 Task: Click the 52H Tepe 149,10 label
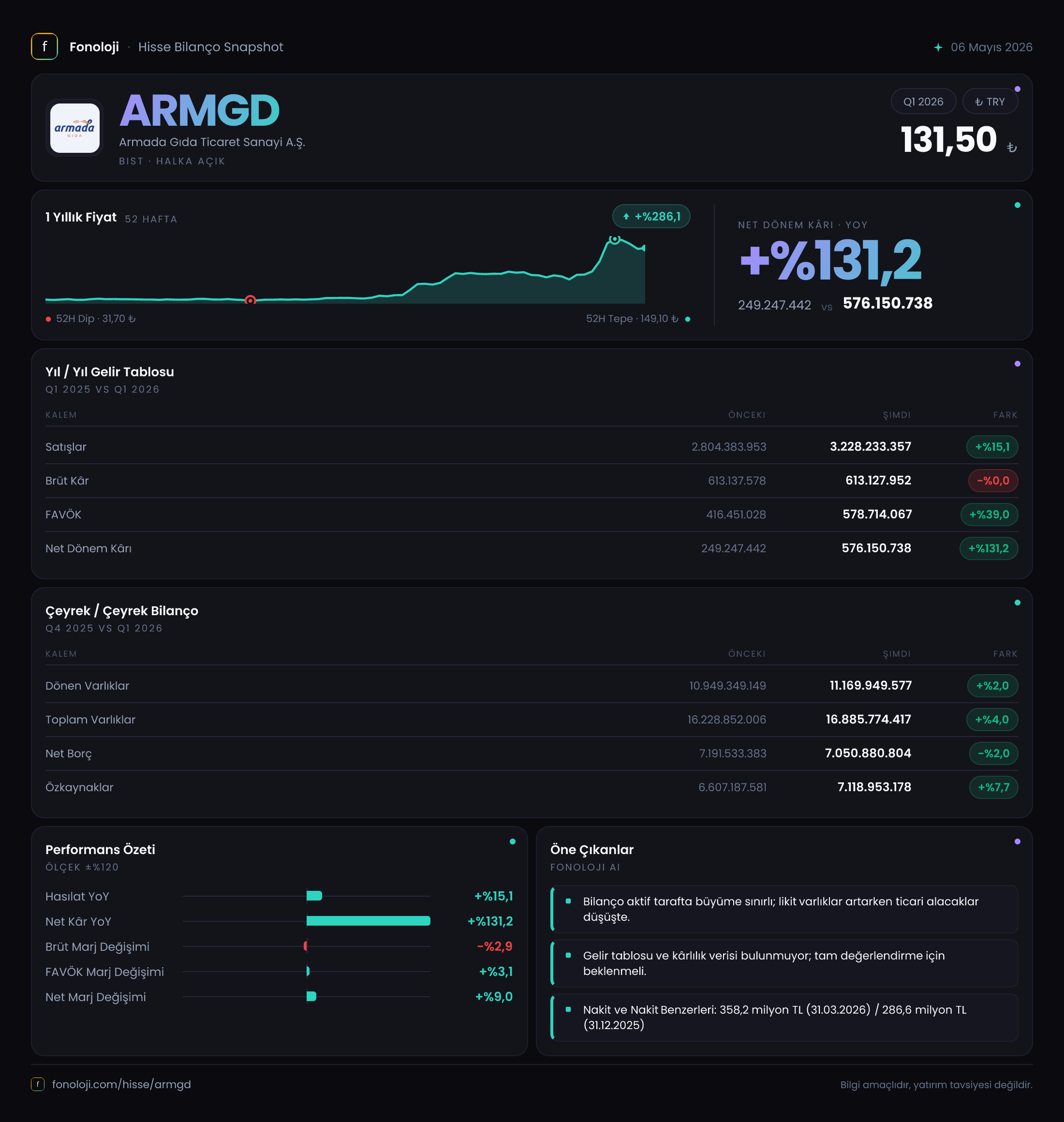coord(632,319)
